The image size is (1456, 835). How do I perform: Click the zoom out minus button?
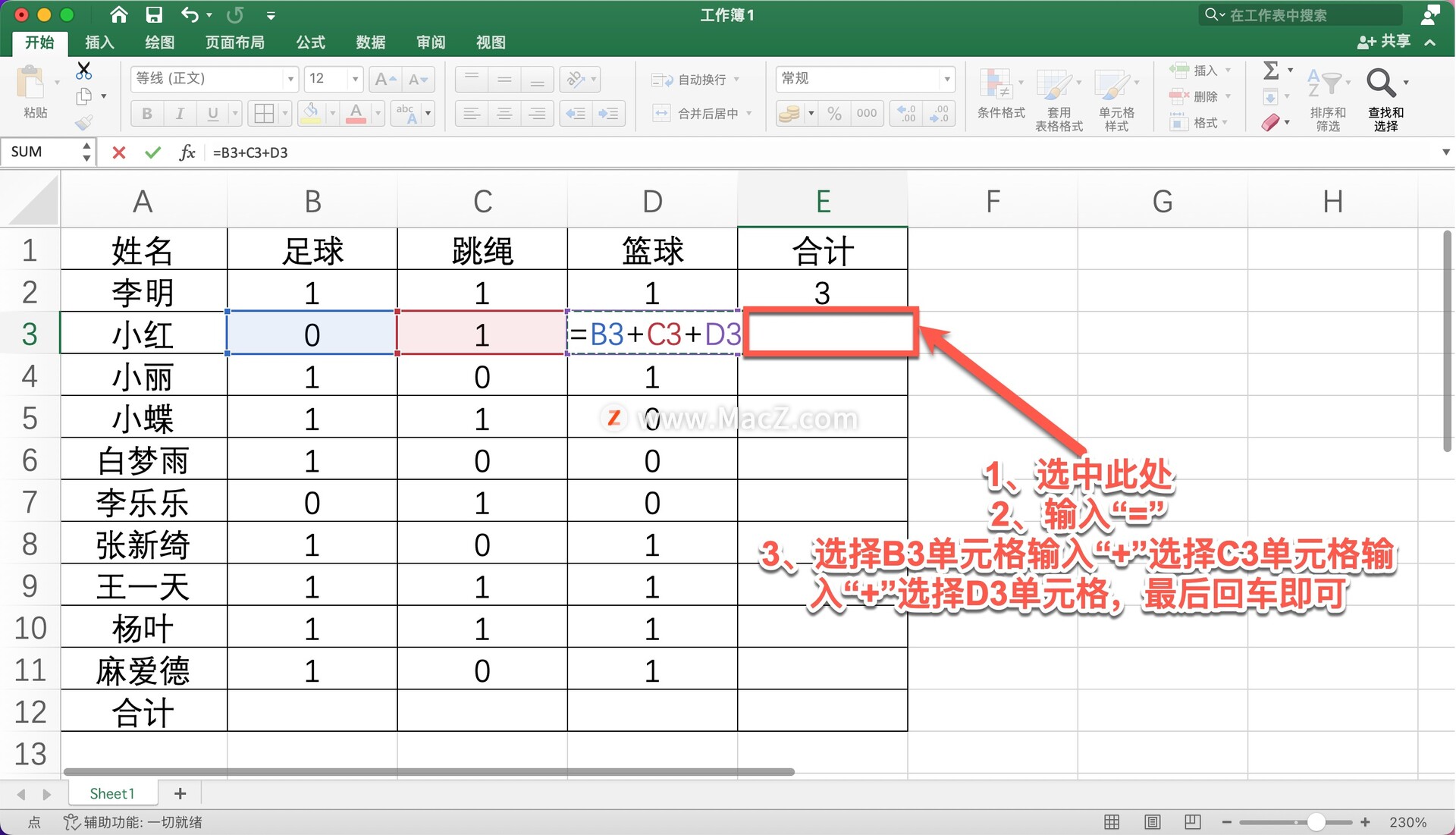click(1226, 822)
